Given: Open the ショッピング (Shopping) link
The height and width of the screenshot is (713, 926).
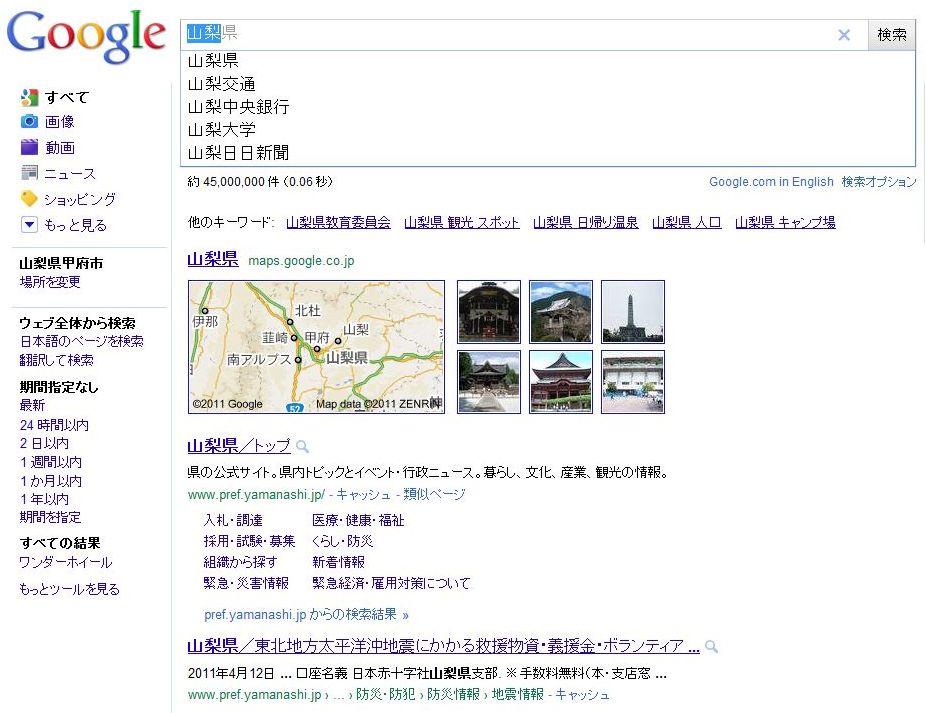Looking at the screenshot, I should point(80,199).
